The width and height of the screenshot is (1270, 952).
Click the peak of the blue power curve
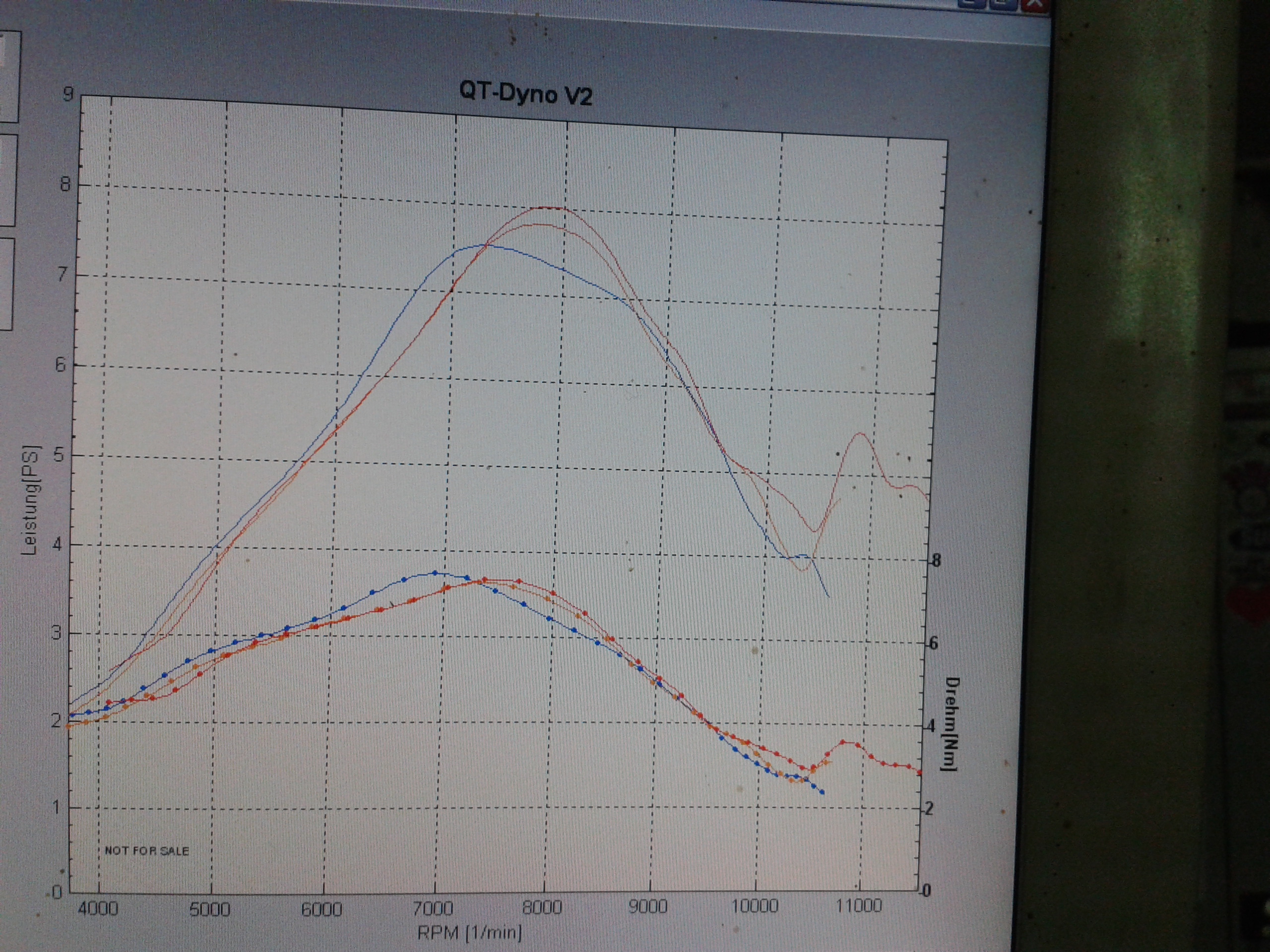(x=482, y=245)
